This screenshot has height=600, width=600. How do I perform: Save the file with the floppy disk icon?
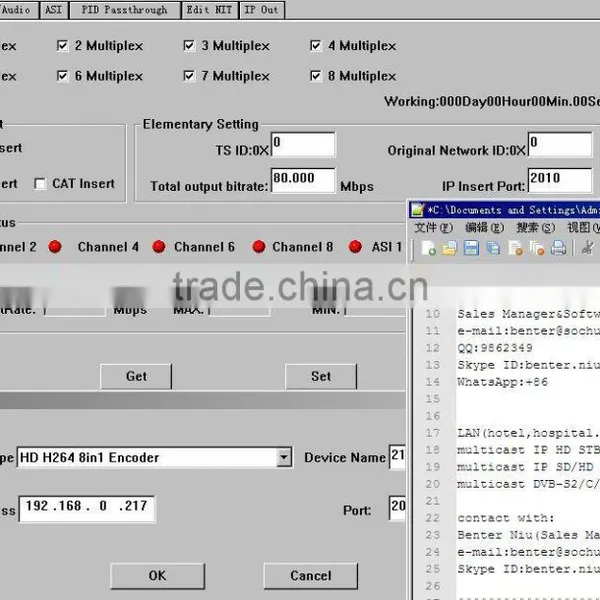[471, 248]
